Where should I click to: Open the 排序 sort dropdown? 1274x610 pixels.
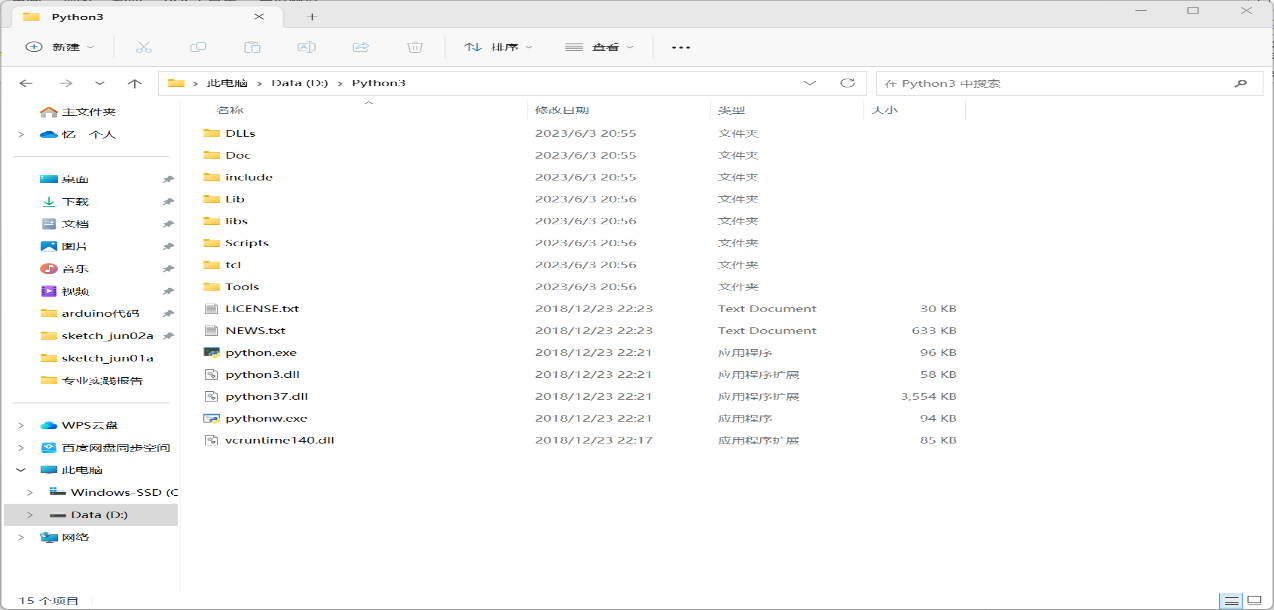(499, 47)
